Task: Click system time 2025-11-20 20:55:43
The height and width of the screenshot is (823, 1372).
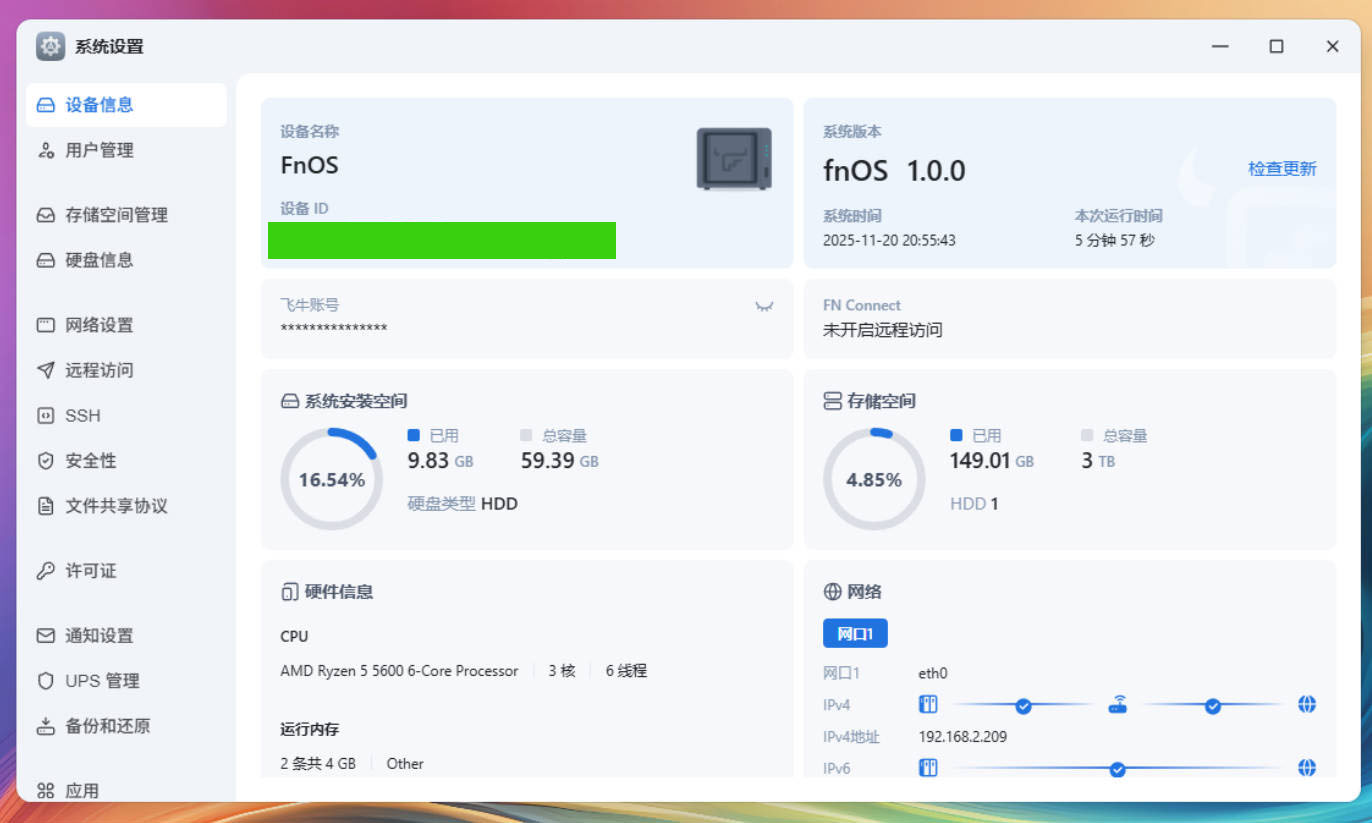Action: click(x=889, y=241)
